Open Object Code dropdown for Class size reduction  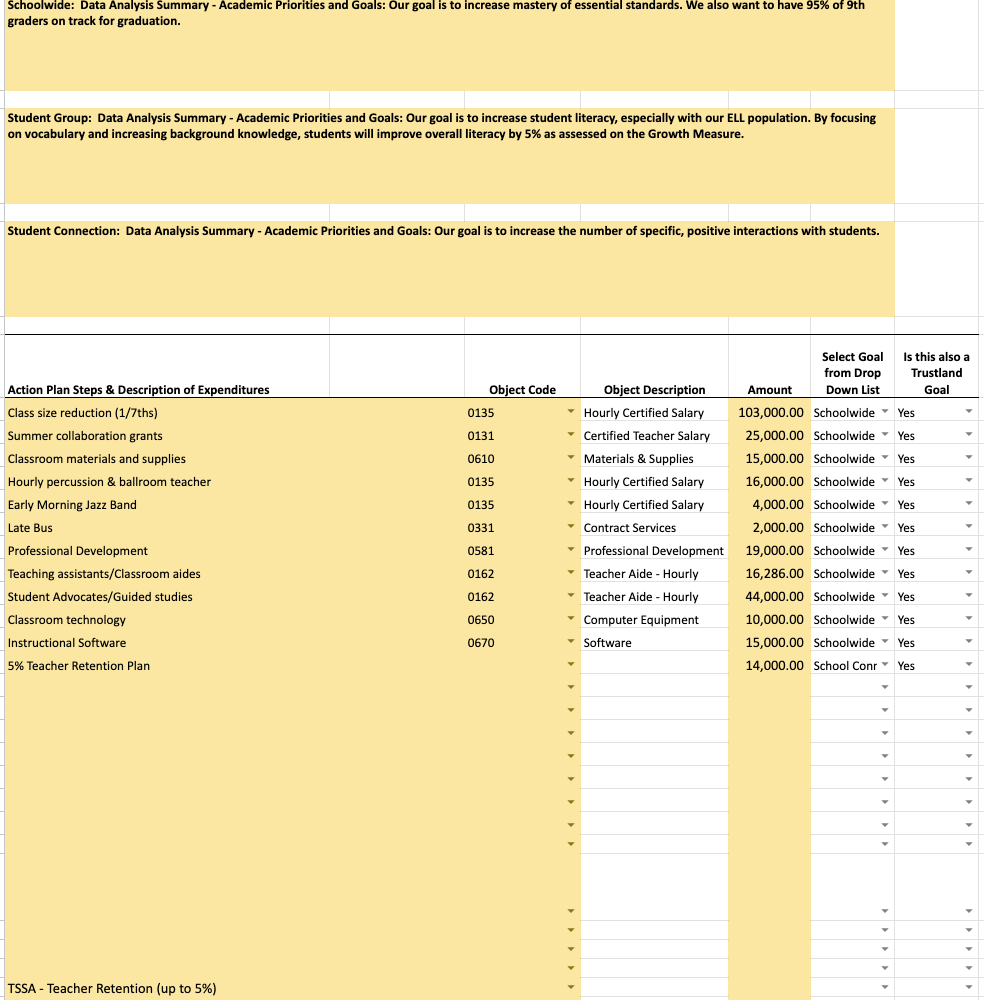pos(571,412)
